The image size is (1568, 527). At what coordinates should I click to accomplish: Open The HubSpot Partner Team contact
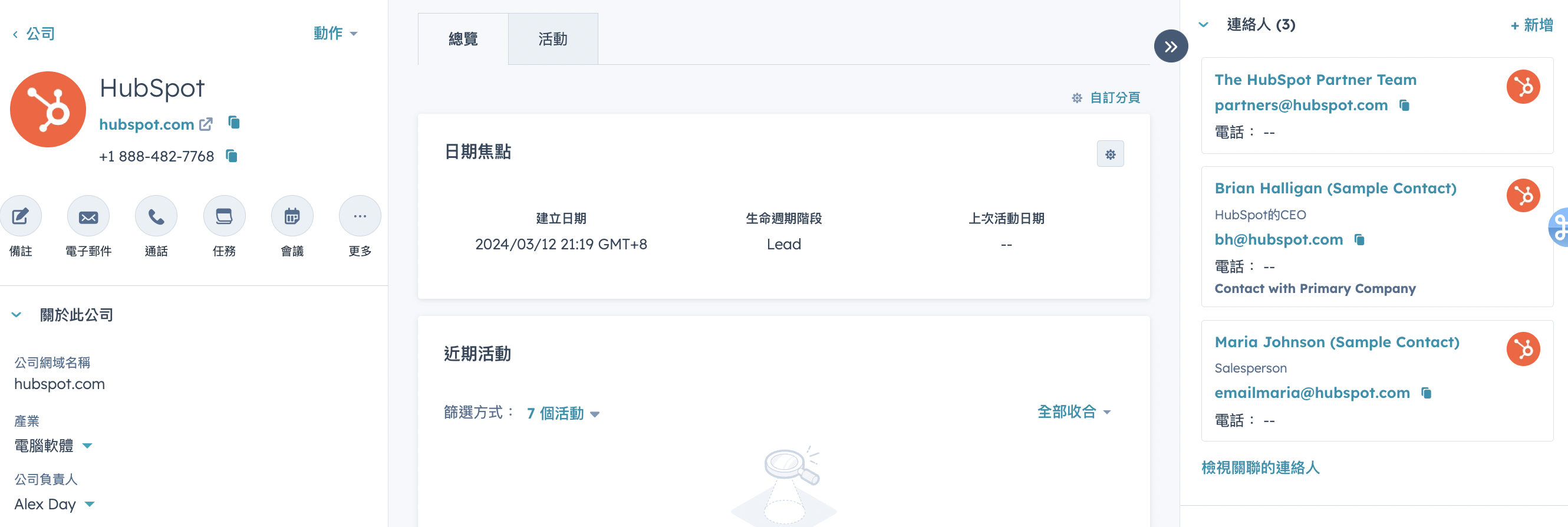pos(1315,80)
